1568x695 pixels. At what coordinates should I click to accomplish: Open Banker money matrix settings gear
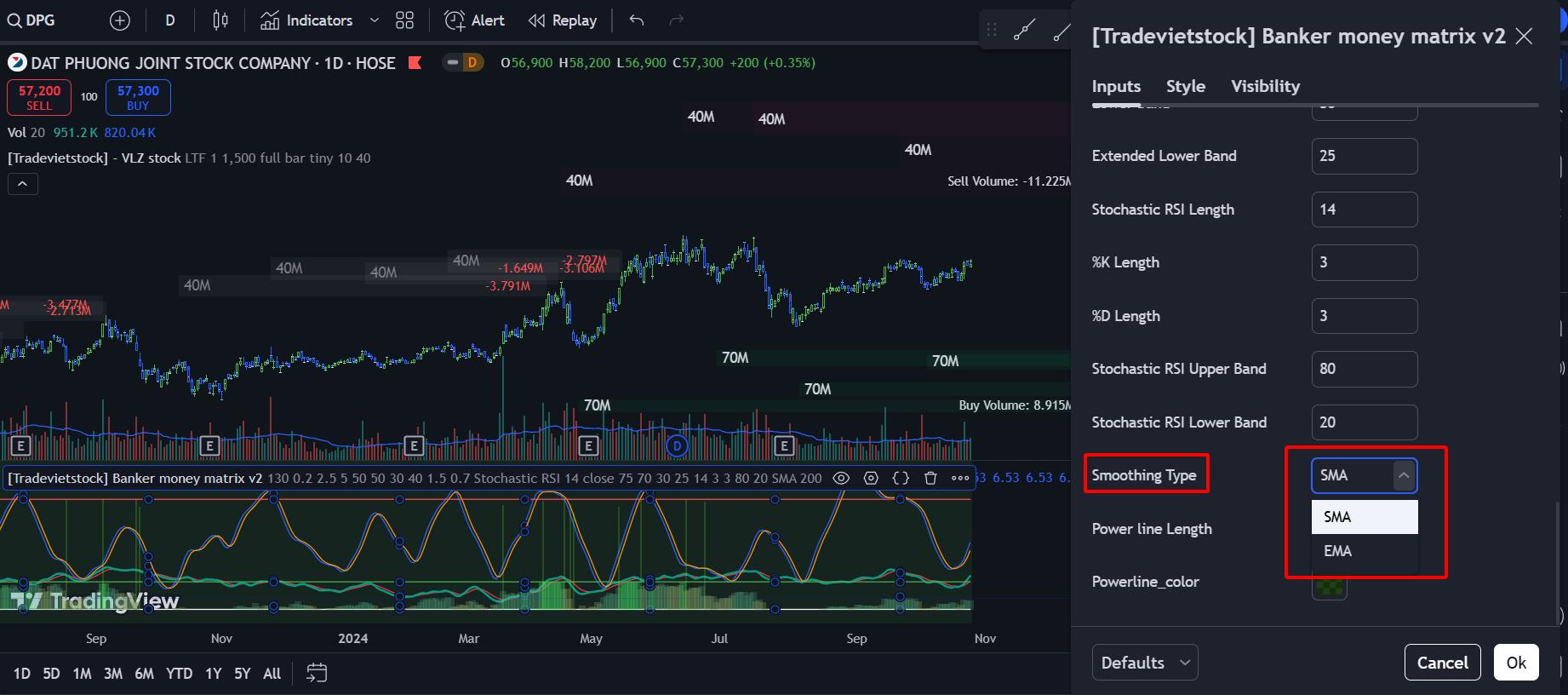pyautogui.click(x=871, y=478)
